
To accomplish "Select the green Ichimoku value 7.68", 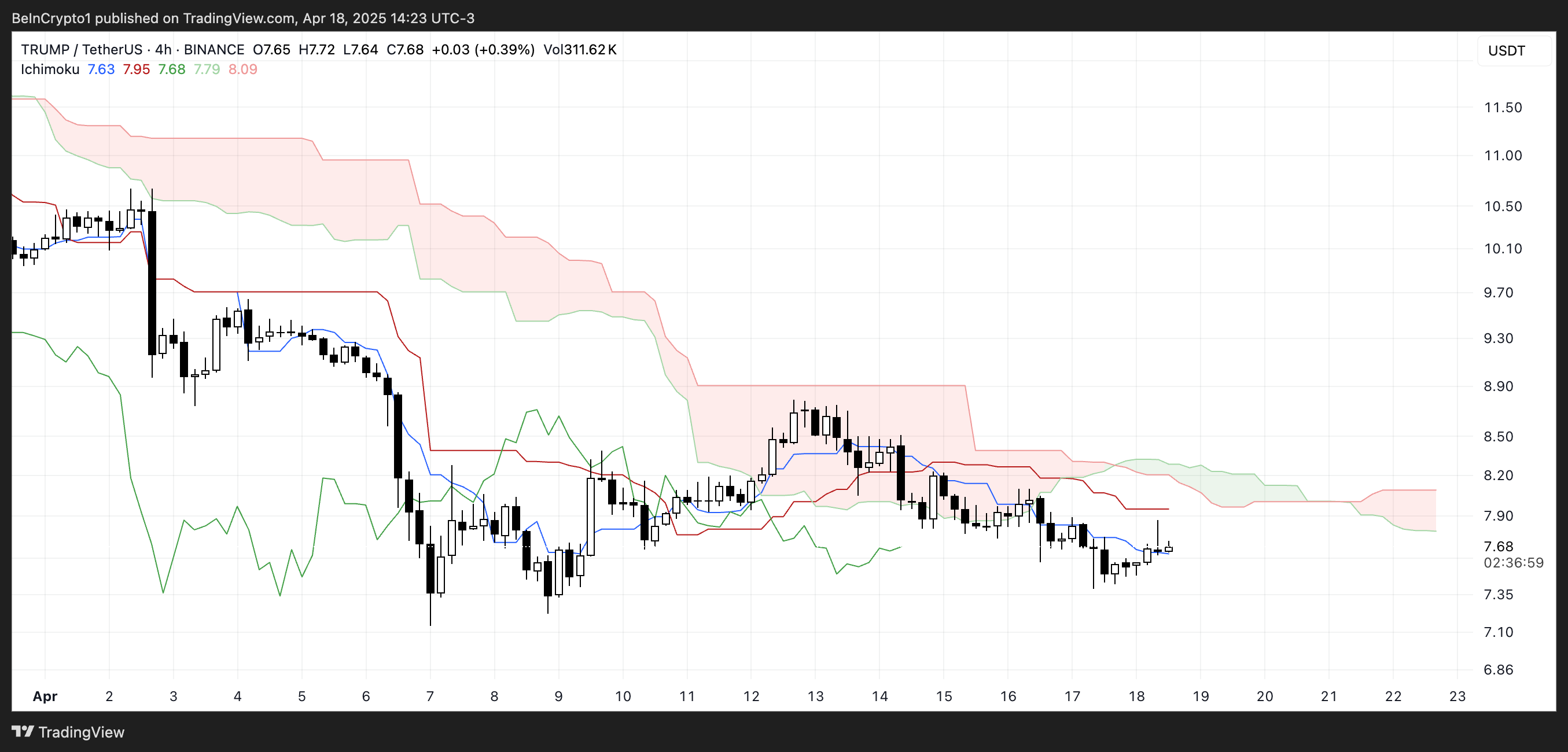I will 171,69.
